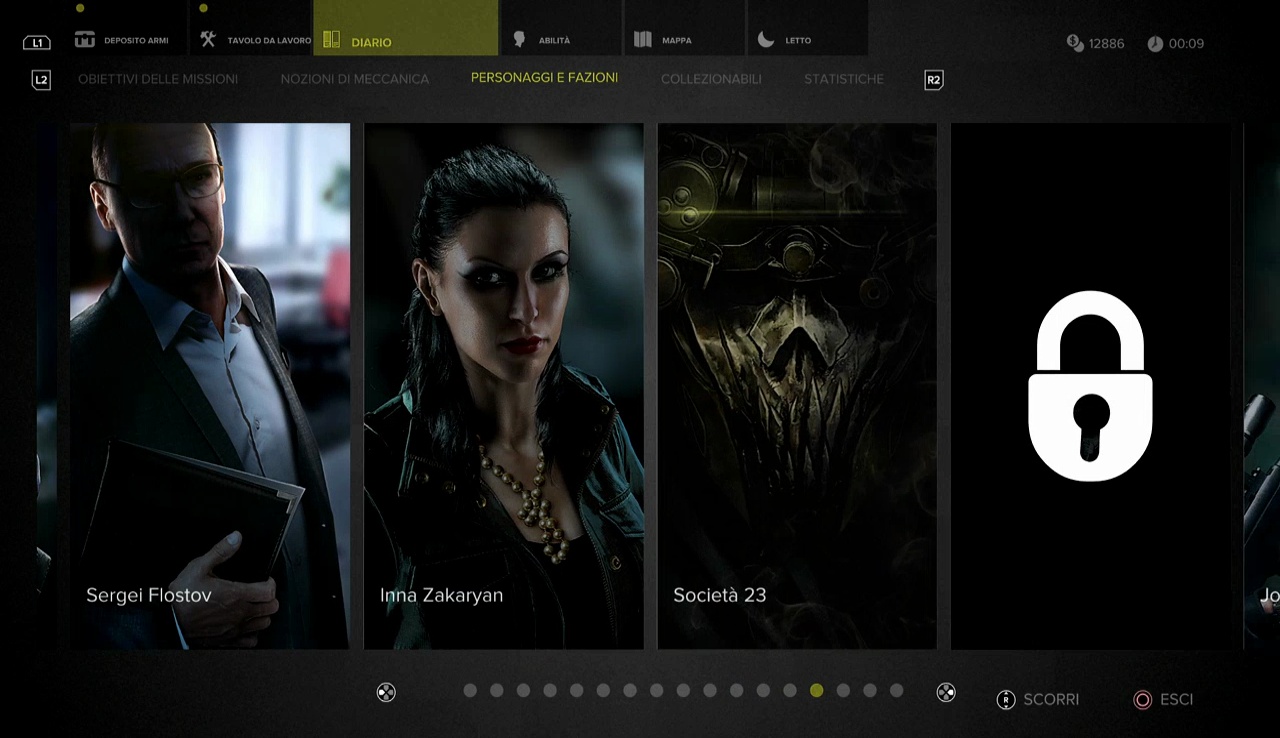Click the d-pad icon right of the page dots

coord(946,692)
